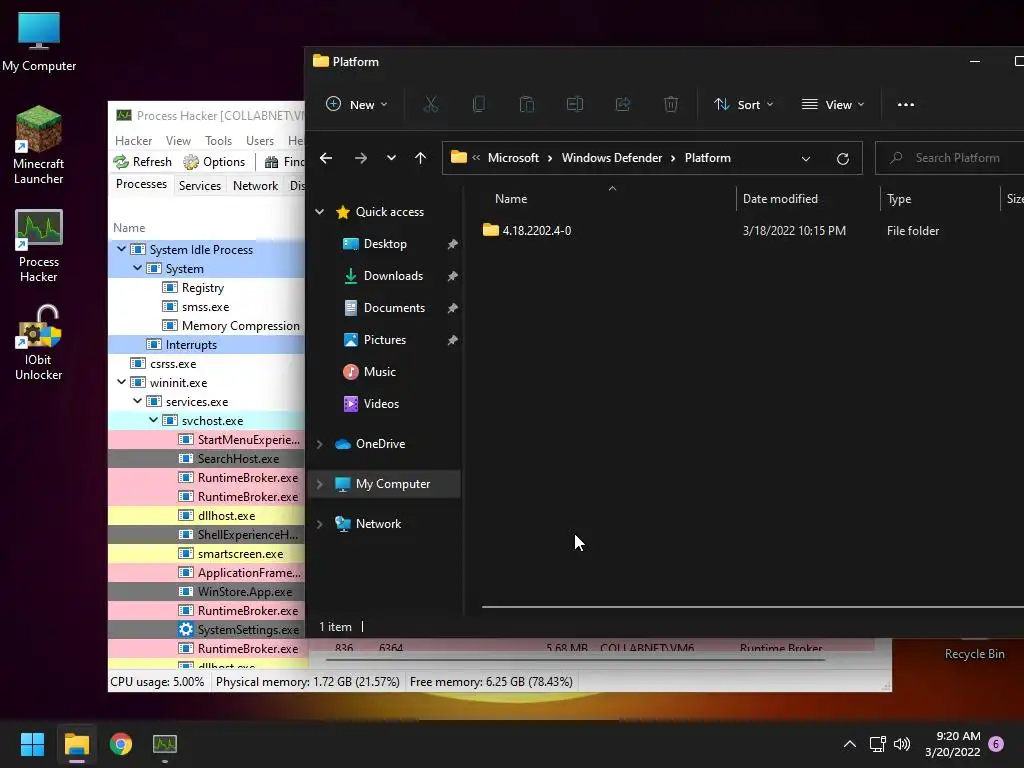Expand My Computer in navigation pane
The height and width of the screenshot is (768, 1024).
319,484
